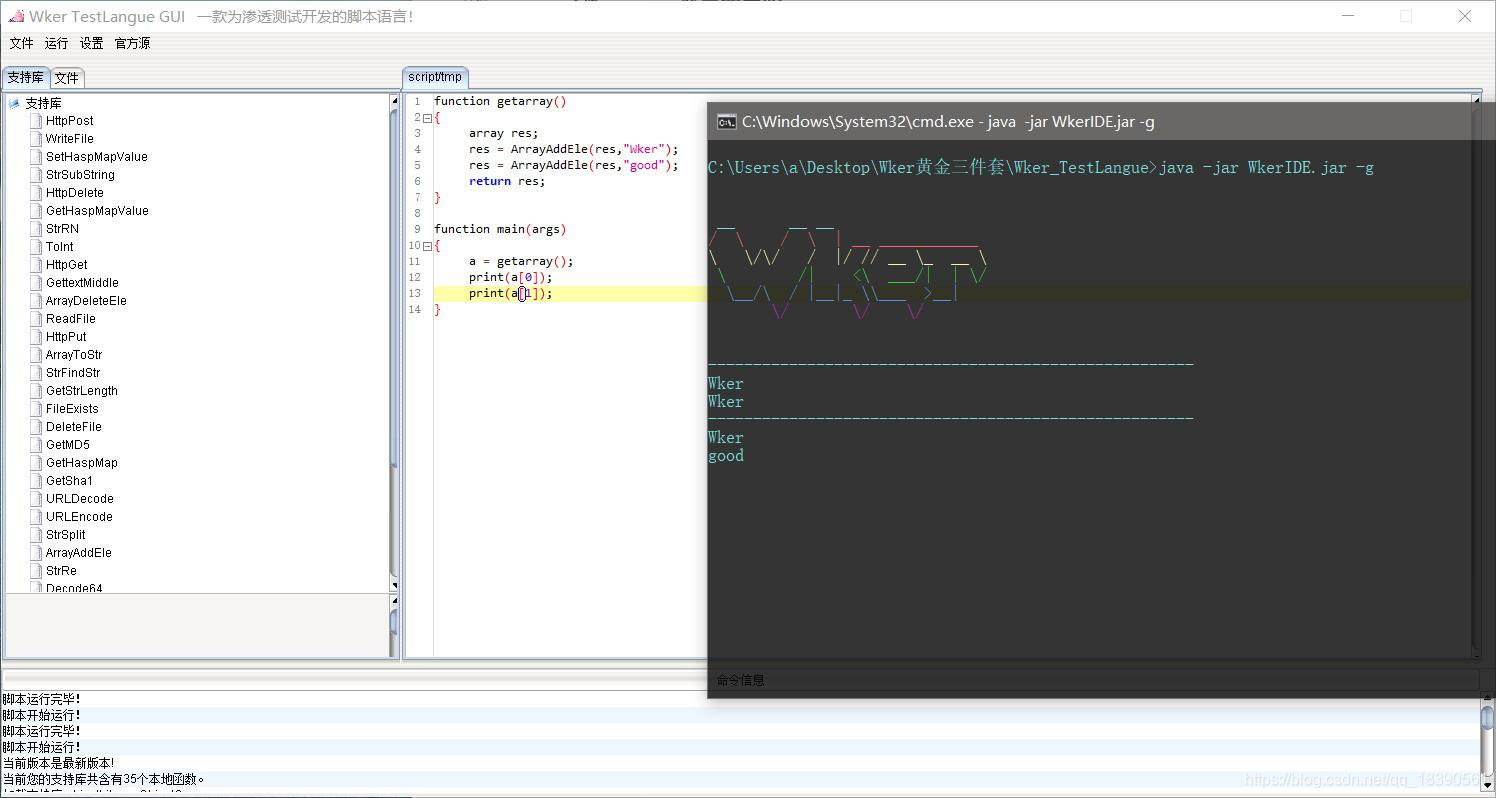The height and width of the screenshot is (798, 1496).
Task: Switch to the 文件 sidebar tab
Action: 67,78
